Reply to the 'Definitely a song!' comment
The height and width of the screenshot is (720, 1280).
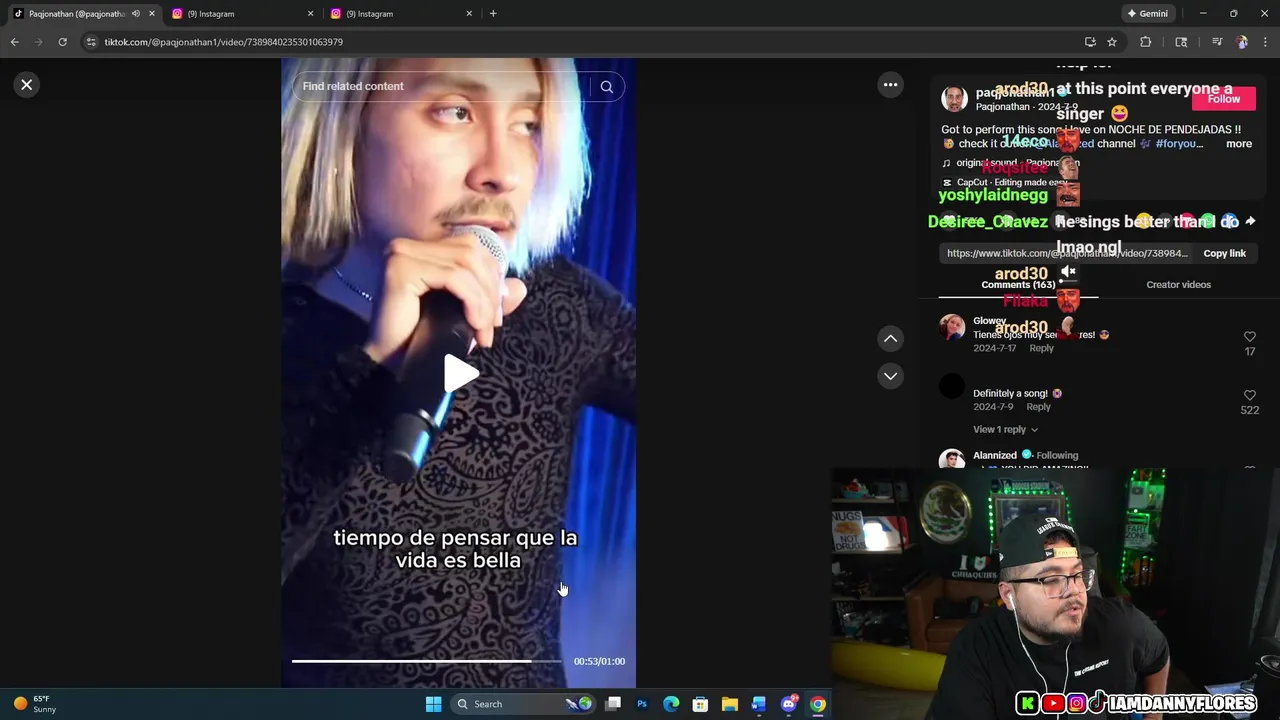[1038, 407]
